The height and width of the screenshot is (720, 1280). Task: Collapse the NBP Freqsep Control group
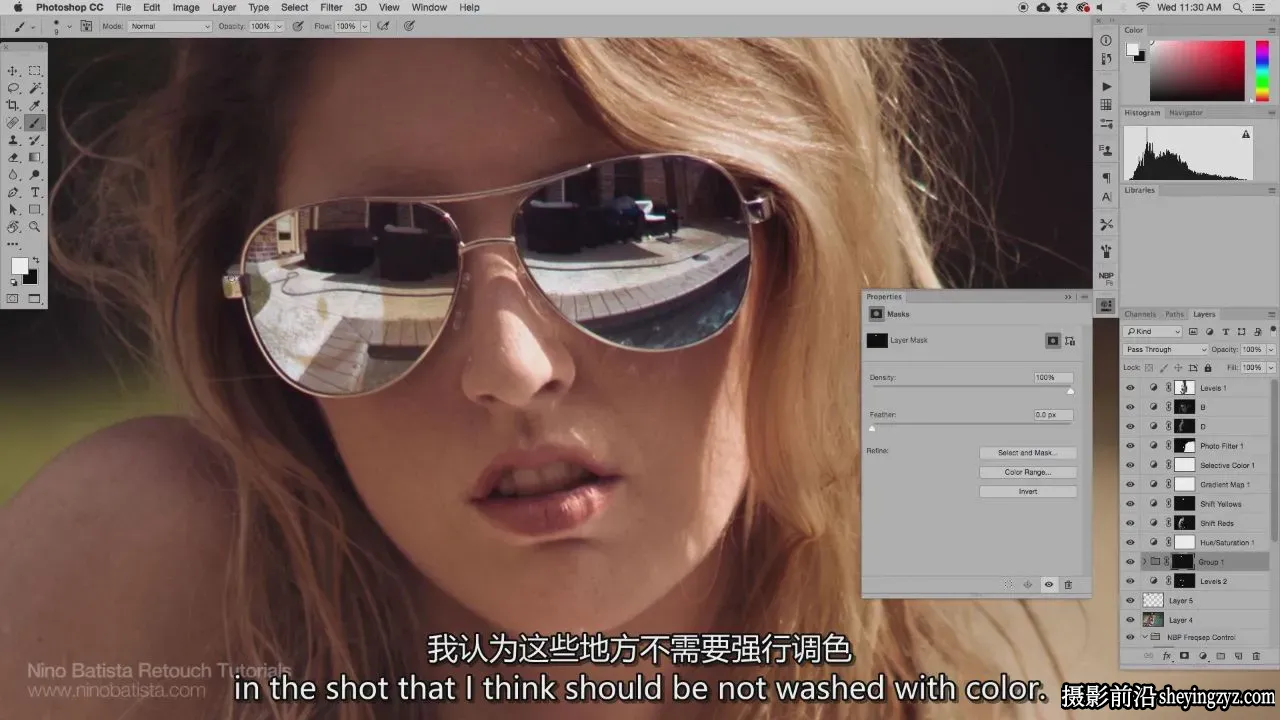(1144, 637)
